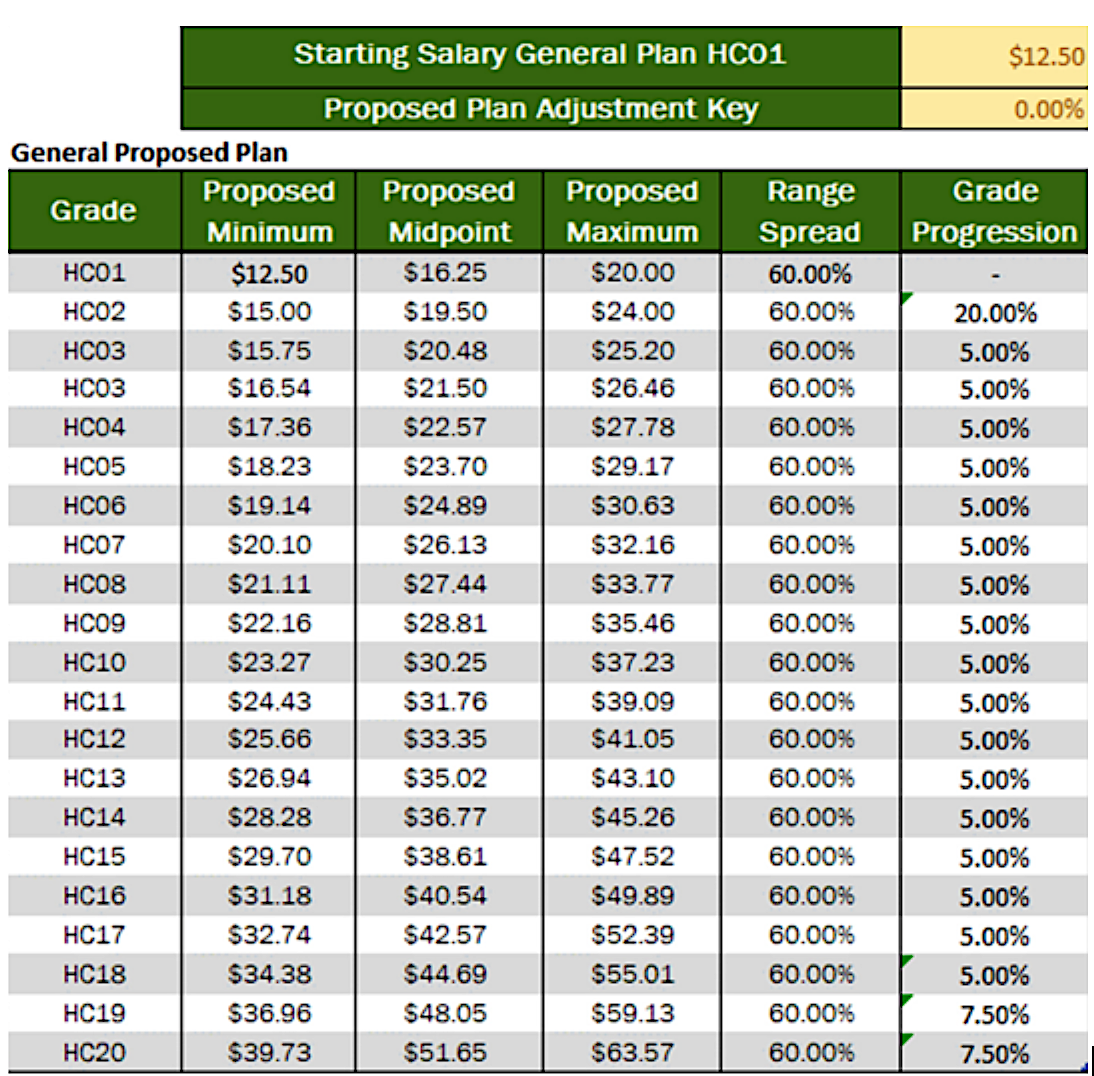Image resolution: width=1094 pixels, height=1076 pixels.
Task: Click the Range Spread column header
Action: [x=810, y=211]
